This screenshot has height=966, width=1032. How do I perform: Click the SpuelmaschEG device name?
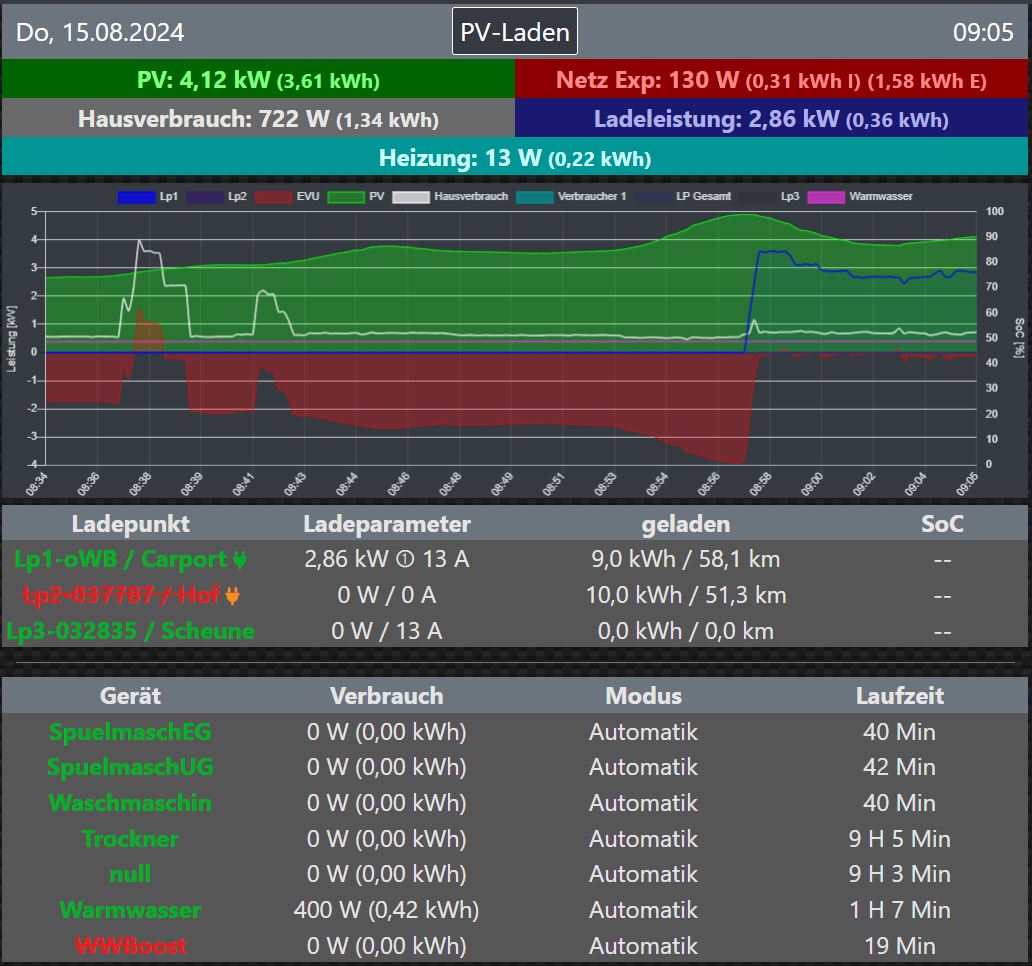tap(130, 732)
